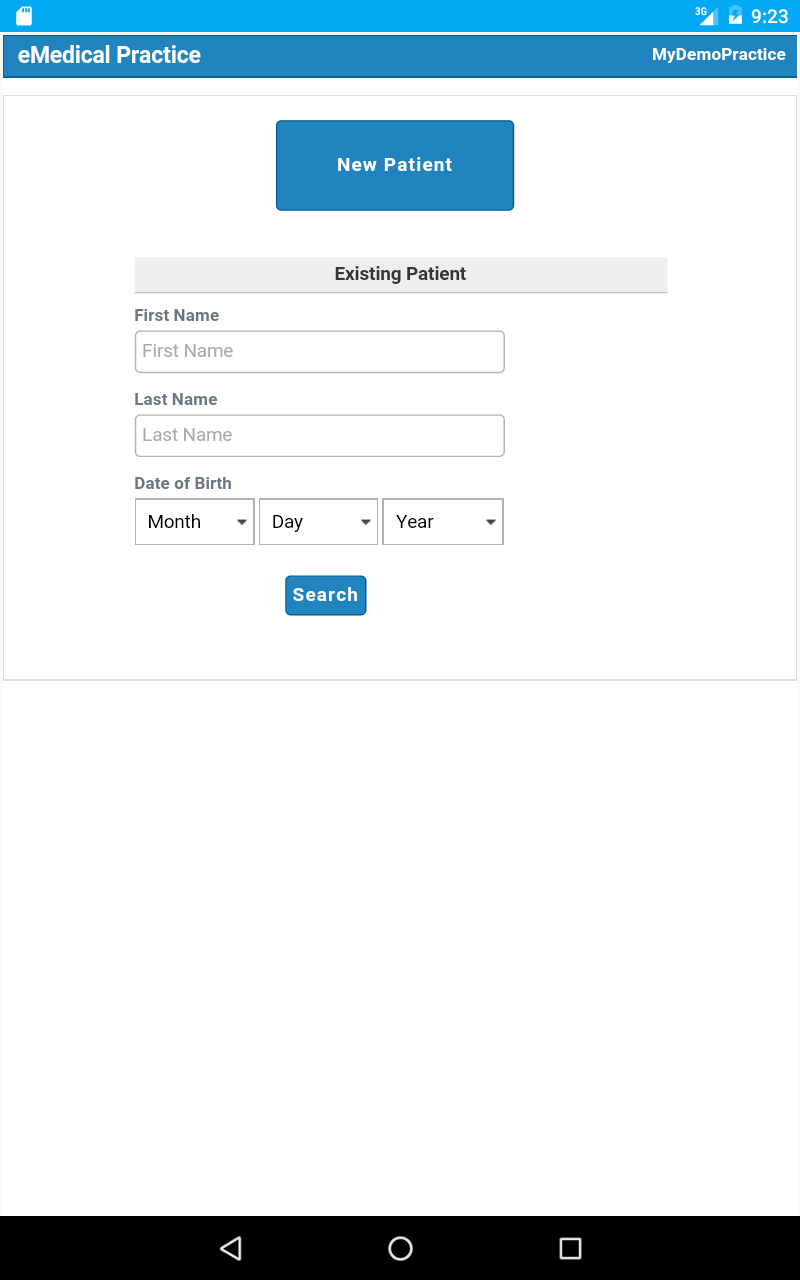Tap the New Patient button
Image resolution: width=800 pixels, height=1280 pixels.
click(x=394, y=165)
